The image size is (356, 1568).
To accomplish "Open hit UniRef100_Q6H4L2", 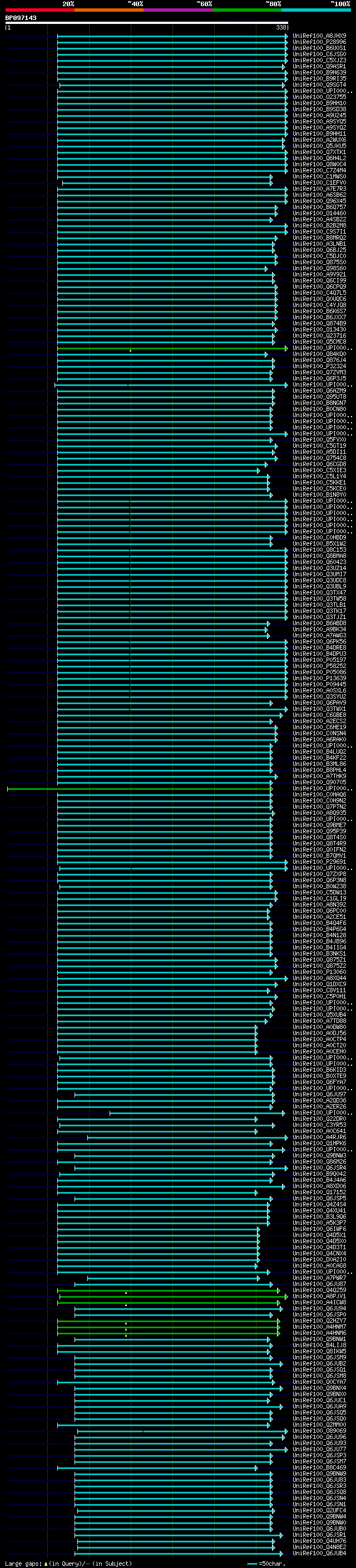I will point(319,159).
